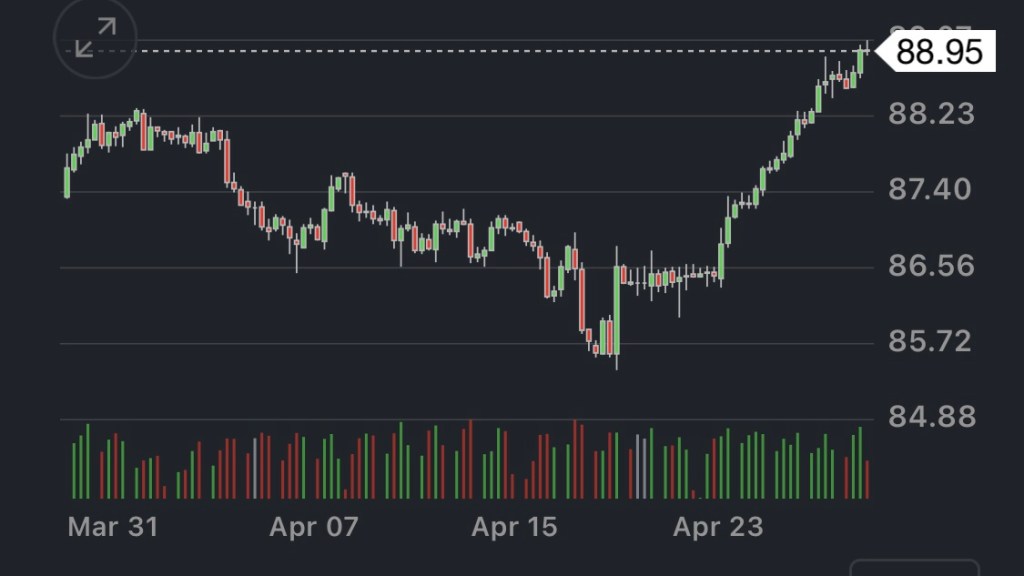Select the last red volume bar on the right
The image size is (1024, 576).
coord(867,479)
